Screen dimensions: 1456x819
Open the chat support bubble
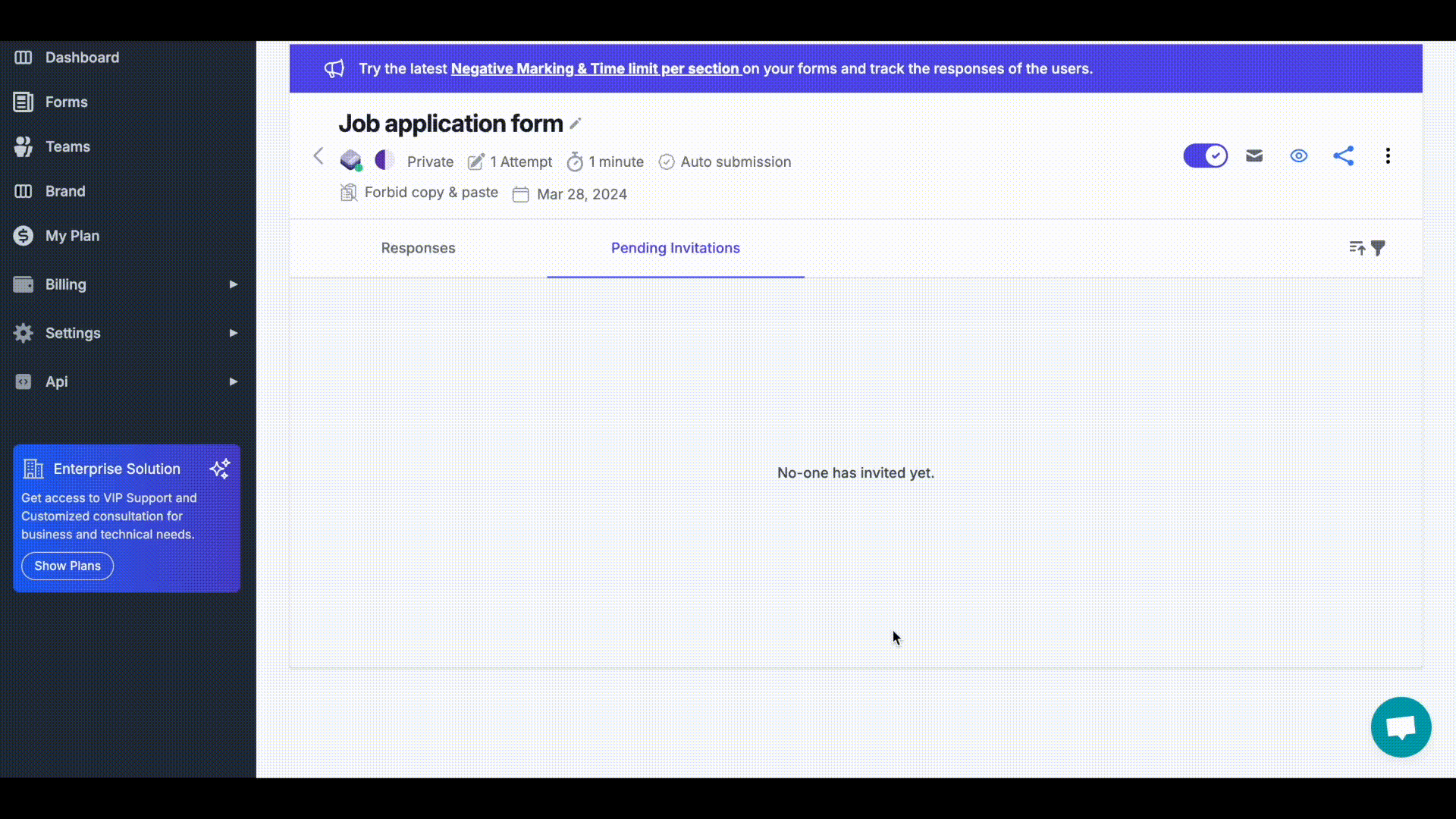[x=1400, y=726]
